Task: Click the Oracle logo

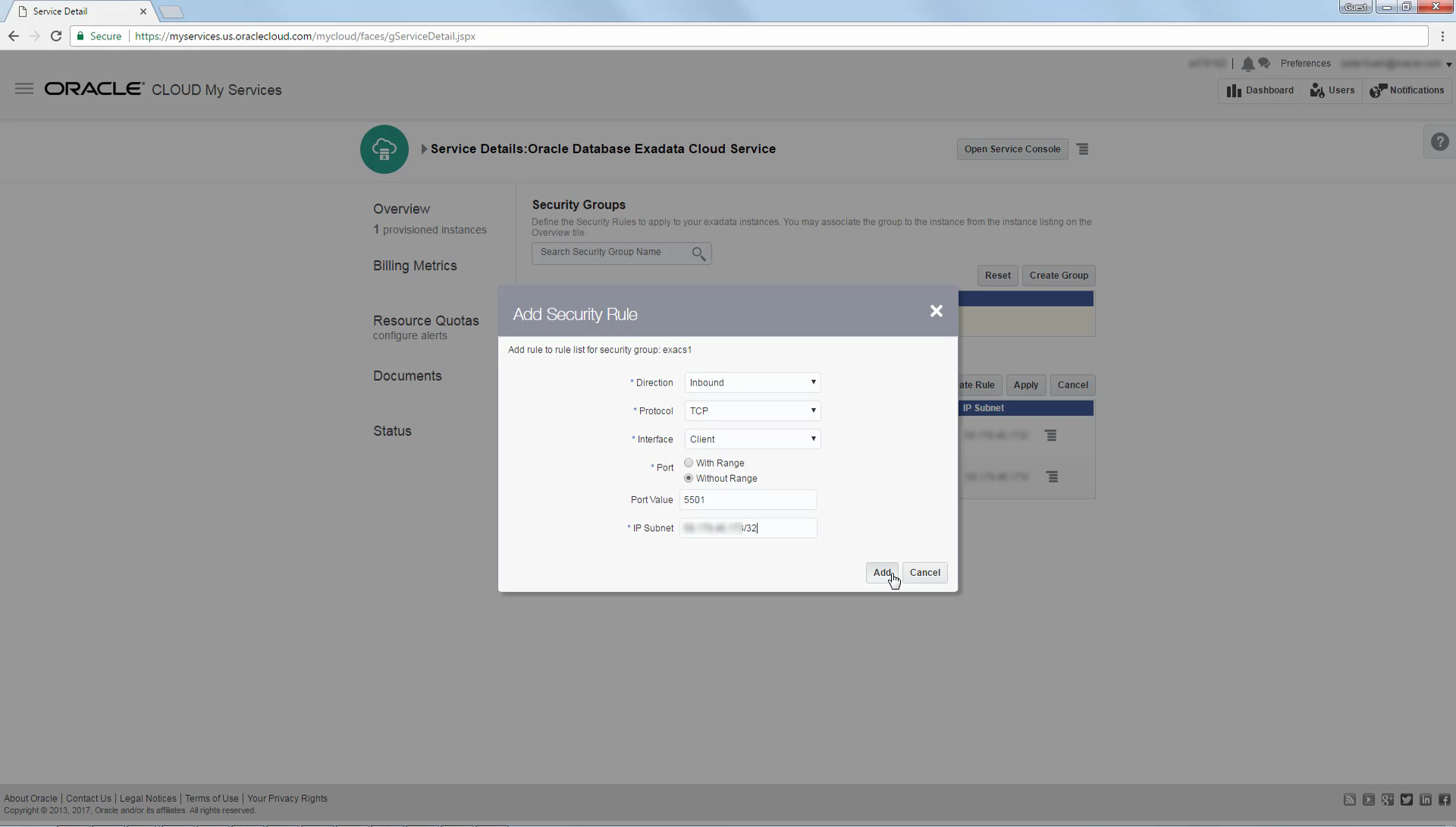Action: [94, 89]
